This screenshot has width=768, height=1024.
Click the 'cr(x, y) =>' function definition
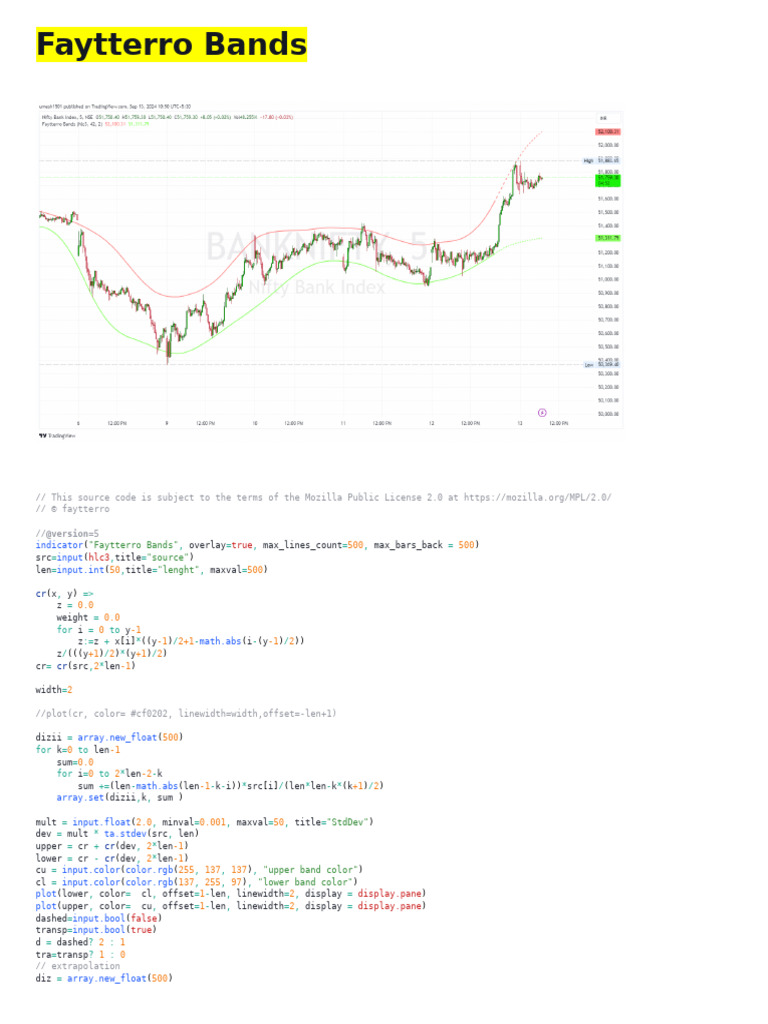tap(64, 593)
